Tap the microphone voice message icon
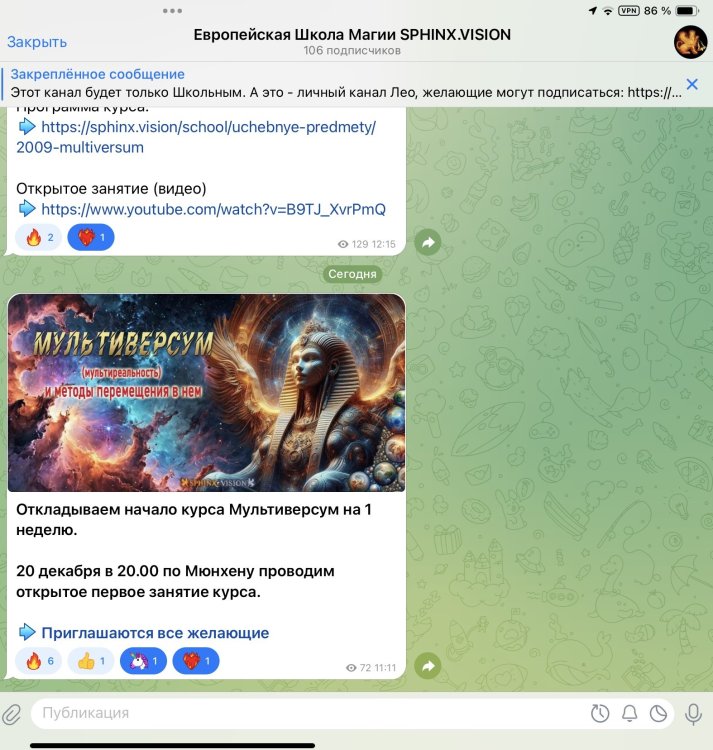 pyautogui.click(x=693, y=713)
